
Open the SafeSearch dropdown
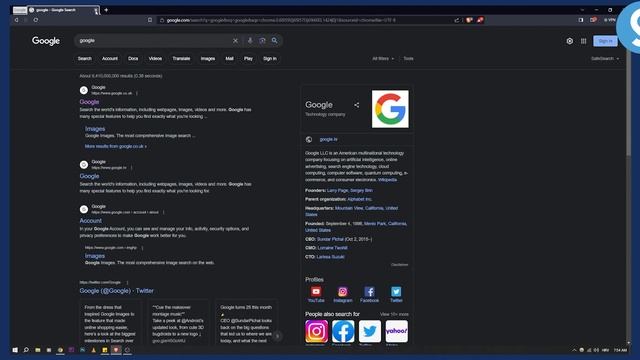click(605, 59)
